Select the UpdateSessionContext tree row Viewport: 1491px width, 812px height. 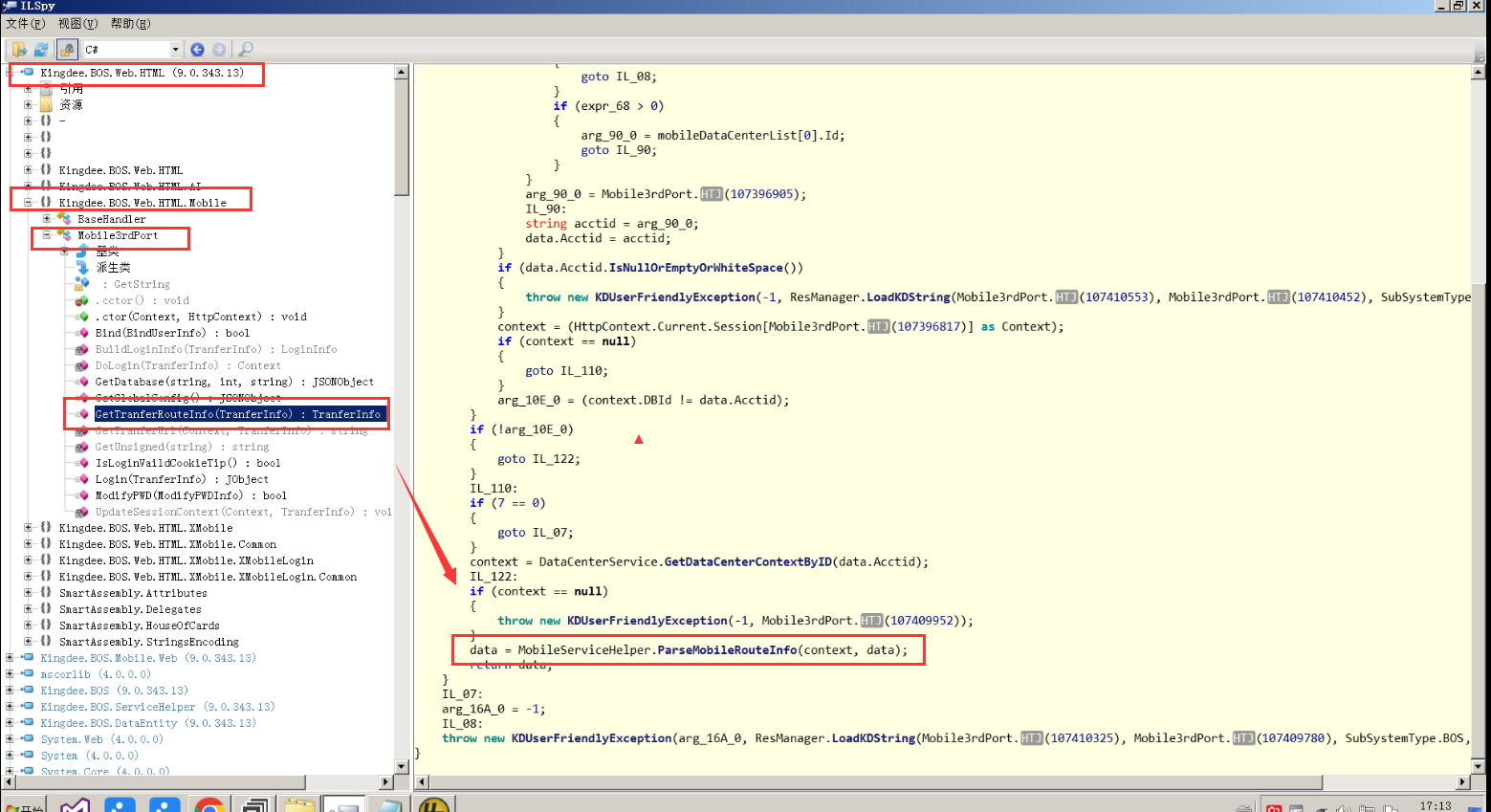pyautogui.click(x=243, y=512)
